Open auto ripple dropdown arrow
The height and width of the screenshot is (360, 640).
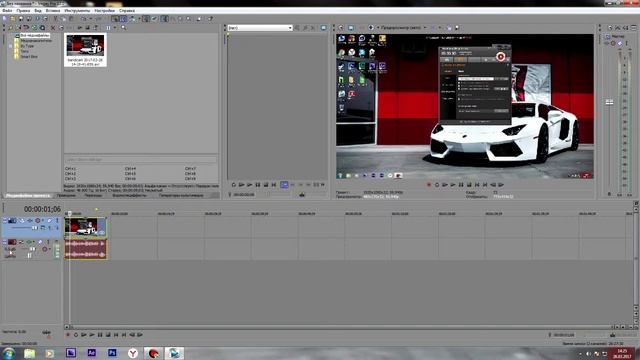(139, 19)
